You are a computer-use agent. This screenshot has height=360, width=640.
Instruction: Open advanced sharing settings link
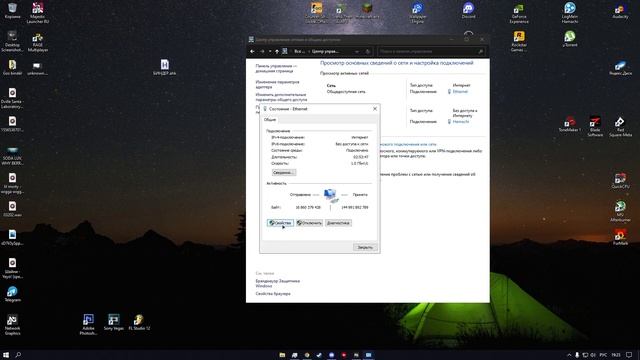click(x=281, y=97)
